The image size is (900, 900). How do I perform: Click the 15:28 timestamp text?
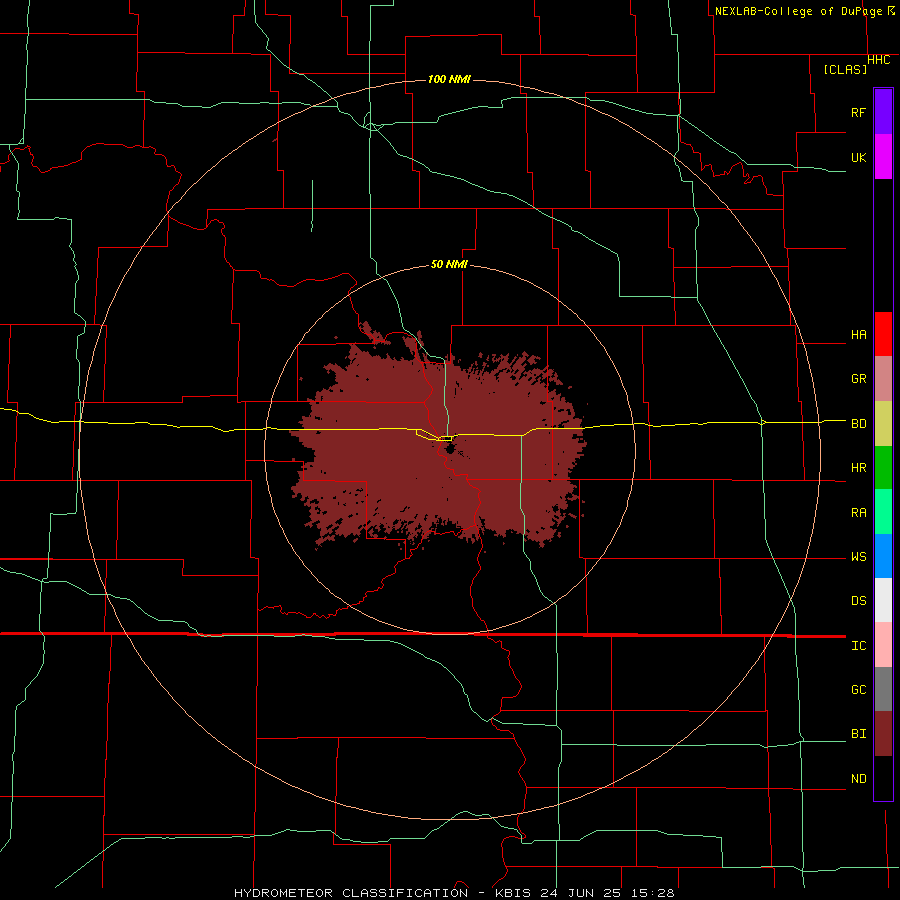click(x=651, y=893)
